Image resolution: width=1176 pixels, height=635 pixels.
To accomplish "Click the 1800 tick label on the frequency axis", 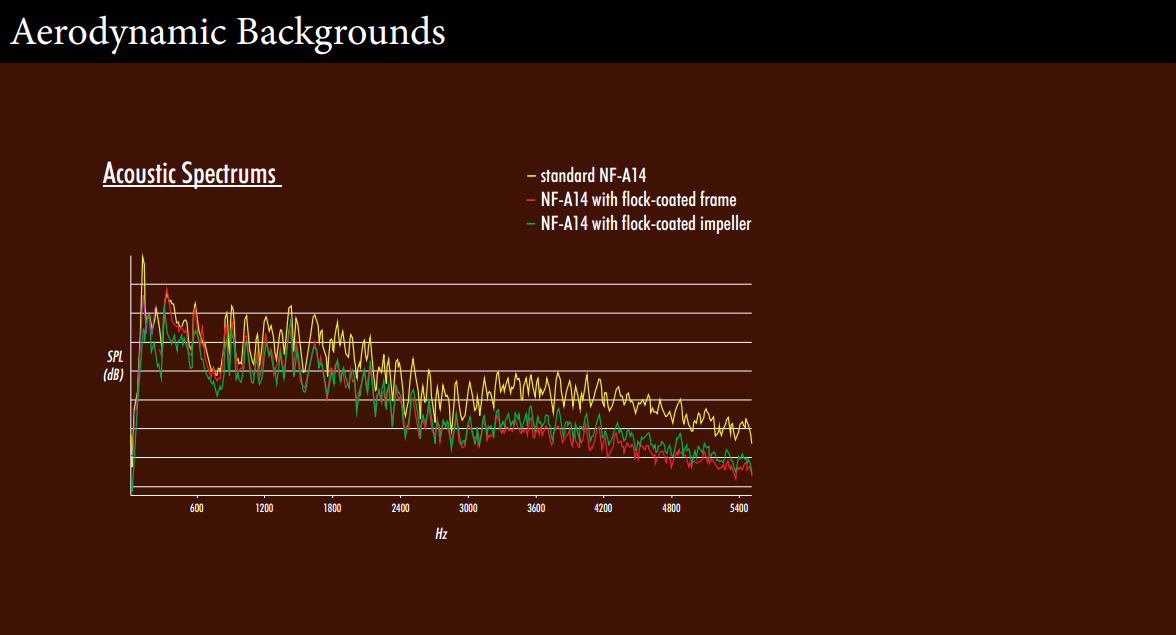I will 332,508.
